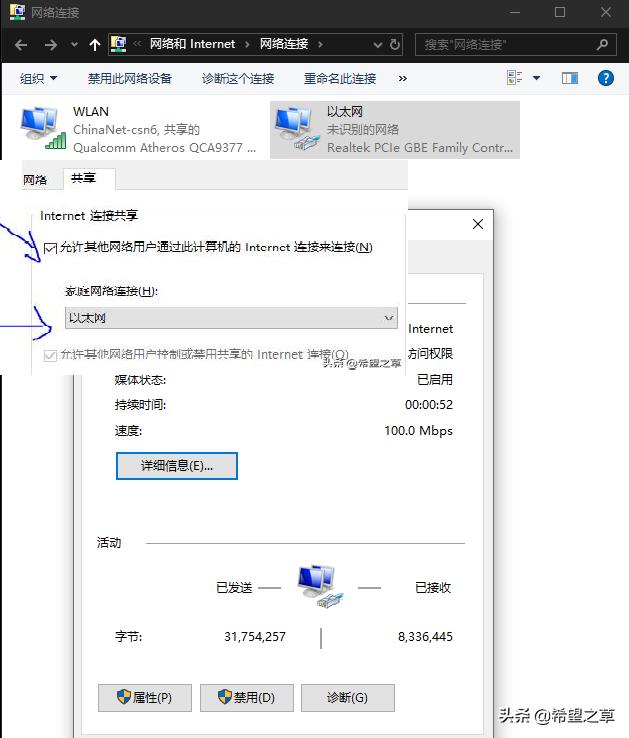Viewport: 629px width, 738px height.
Task: Click 31,754,257 bytes sent value
Action: (255, 637)
